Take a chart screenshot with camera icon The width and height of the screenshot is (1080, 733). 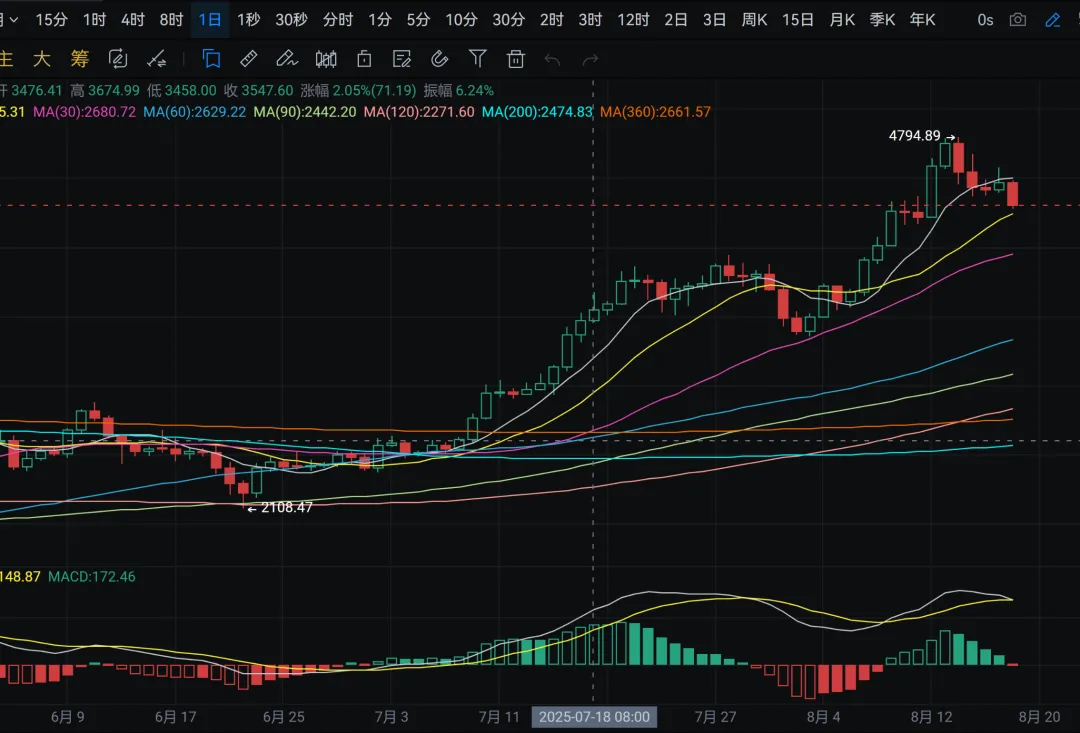point(1017,20)
